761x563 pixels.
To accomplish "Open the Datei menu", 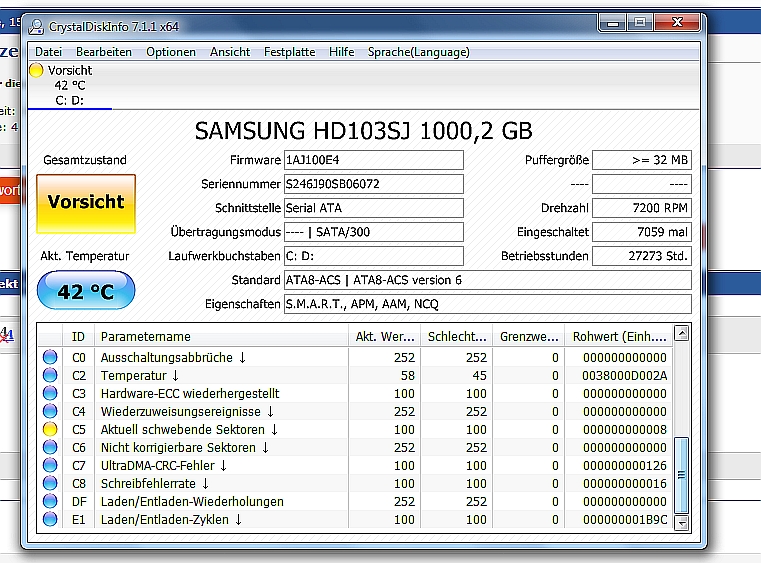I will coord(49,52).
